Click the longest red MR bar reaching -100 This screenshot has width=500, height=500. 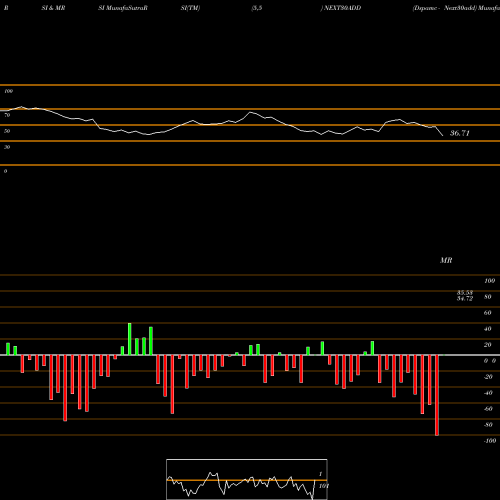coord(437,395)
